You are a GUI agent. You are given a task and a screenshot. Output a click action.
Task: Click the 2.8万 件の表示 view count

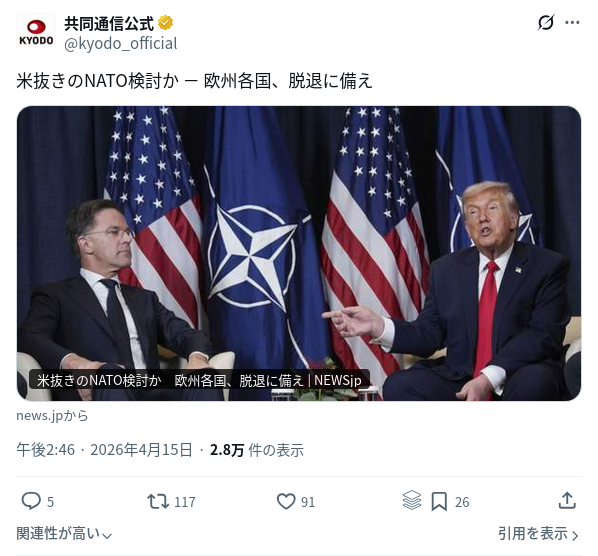coord(257,450)
